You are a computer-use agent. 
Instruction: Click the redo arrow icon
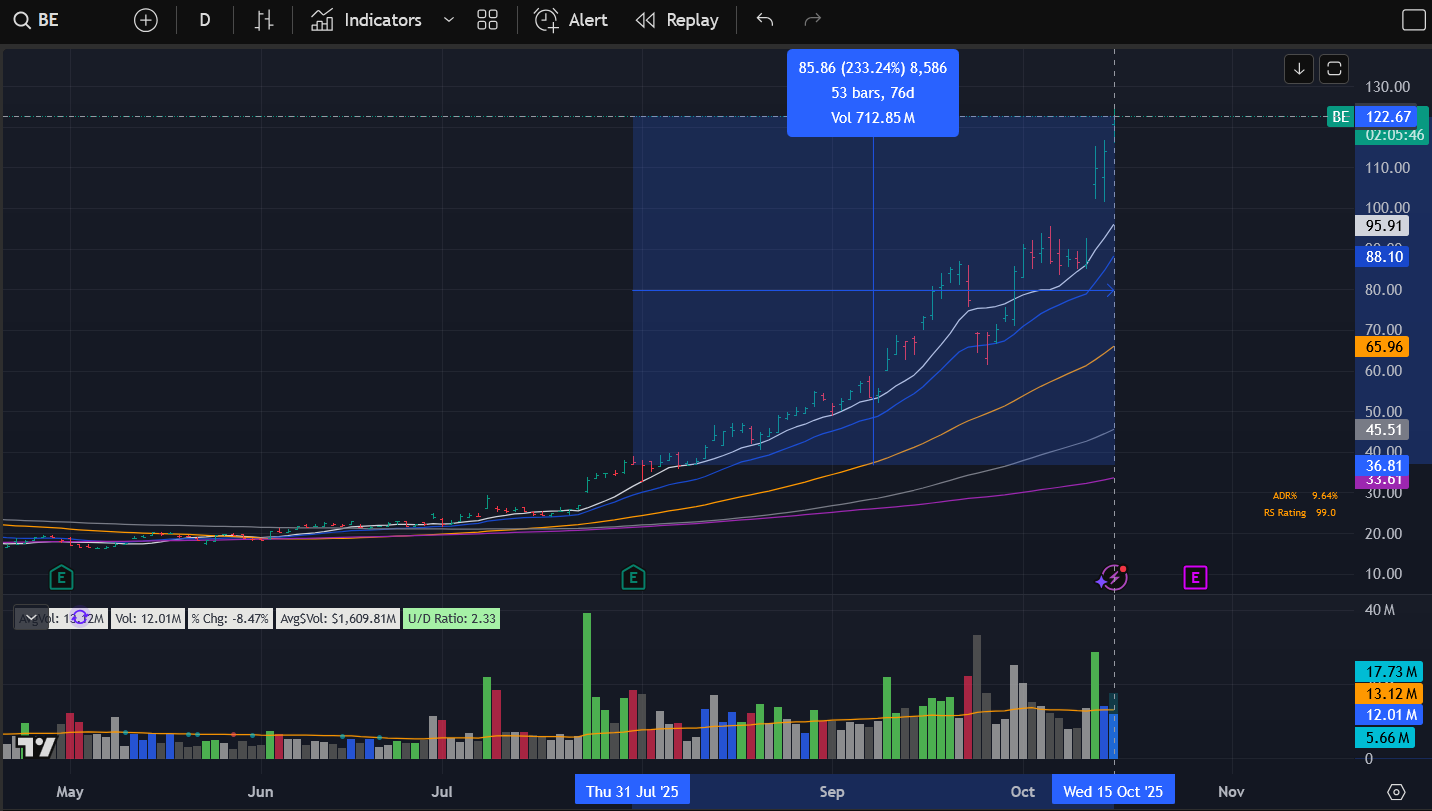pos(812,20)
